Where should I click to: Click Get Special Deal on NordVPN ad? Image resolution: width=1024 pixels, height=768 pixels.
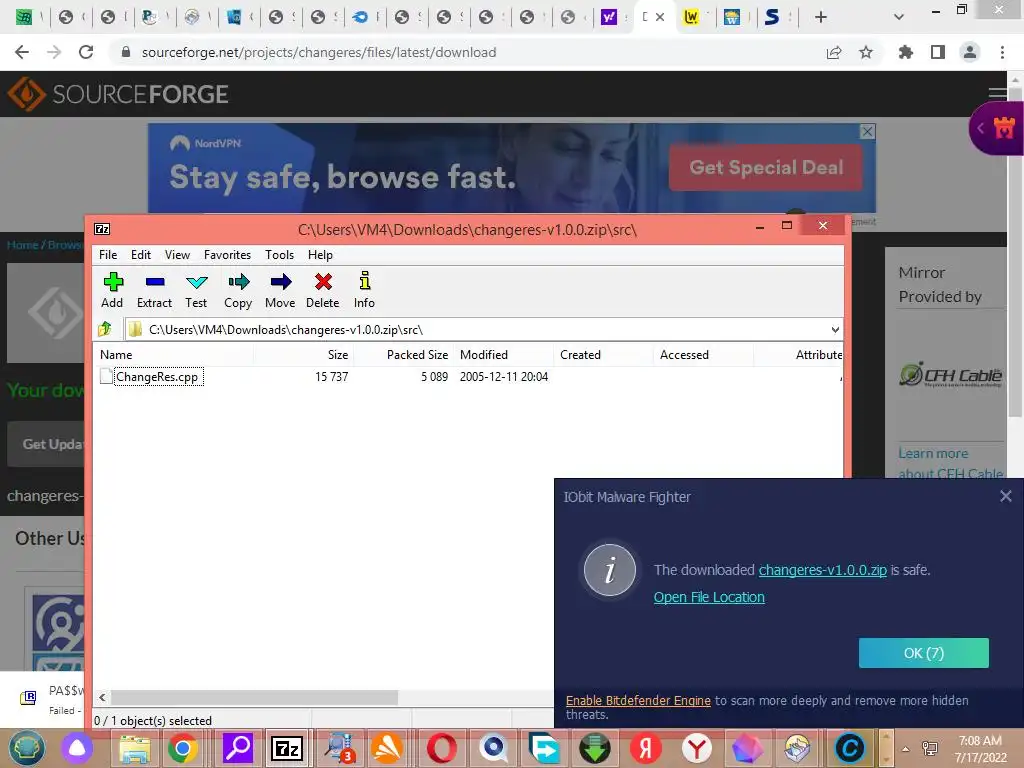[766, 168]
